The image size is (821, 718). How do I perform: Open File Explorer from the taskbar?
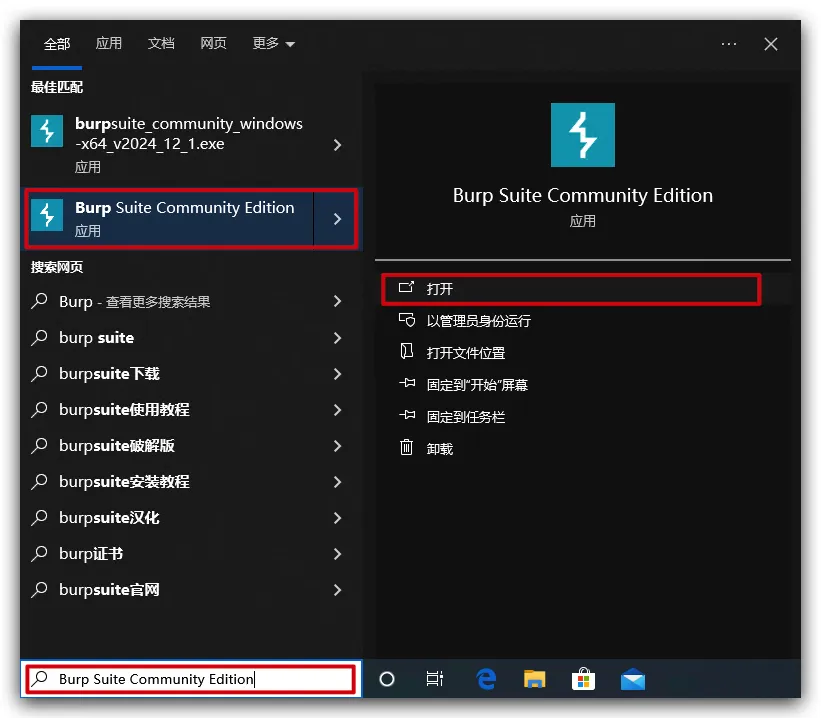[x=535, y=679]
